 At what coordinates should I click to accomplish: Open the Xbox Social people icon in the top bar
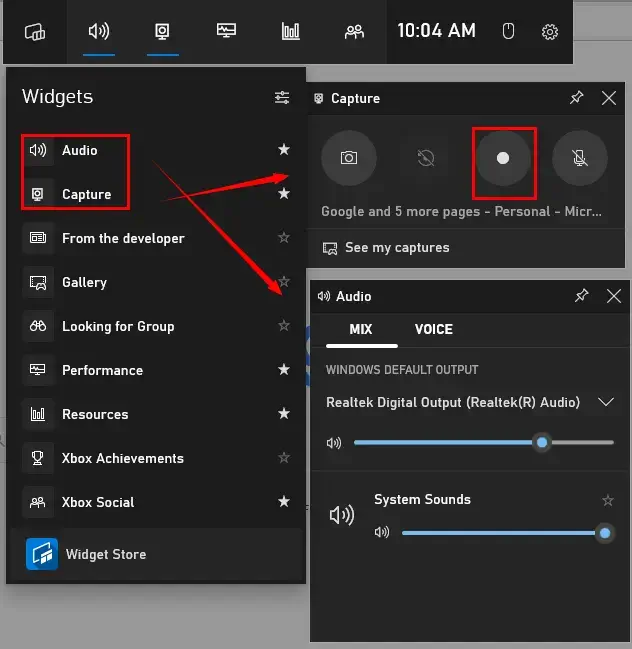click(354, 31)
